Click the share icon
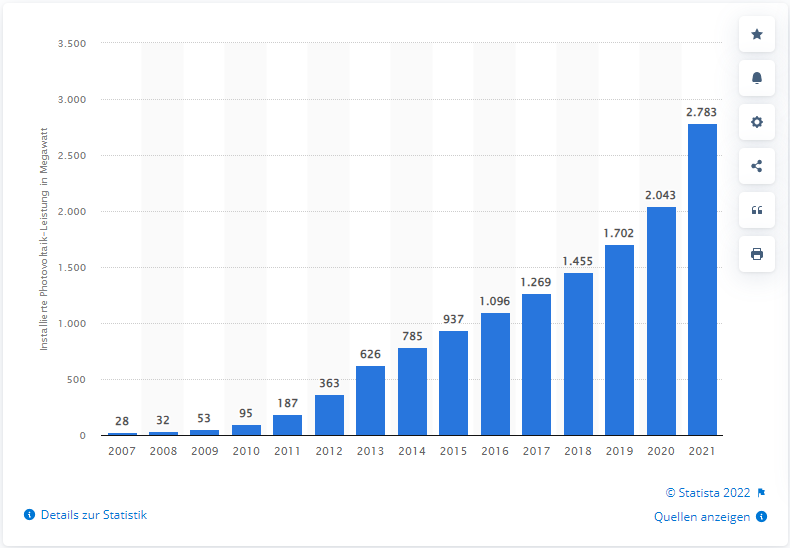790x548 pixels. (x=757, y=166)
